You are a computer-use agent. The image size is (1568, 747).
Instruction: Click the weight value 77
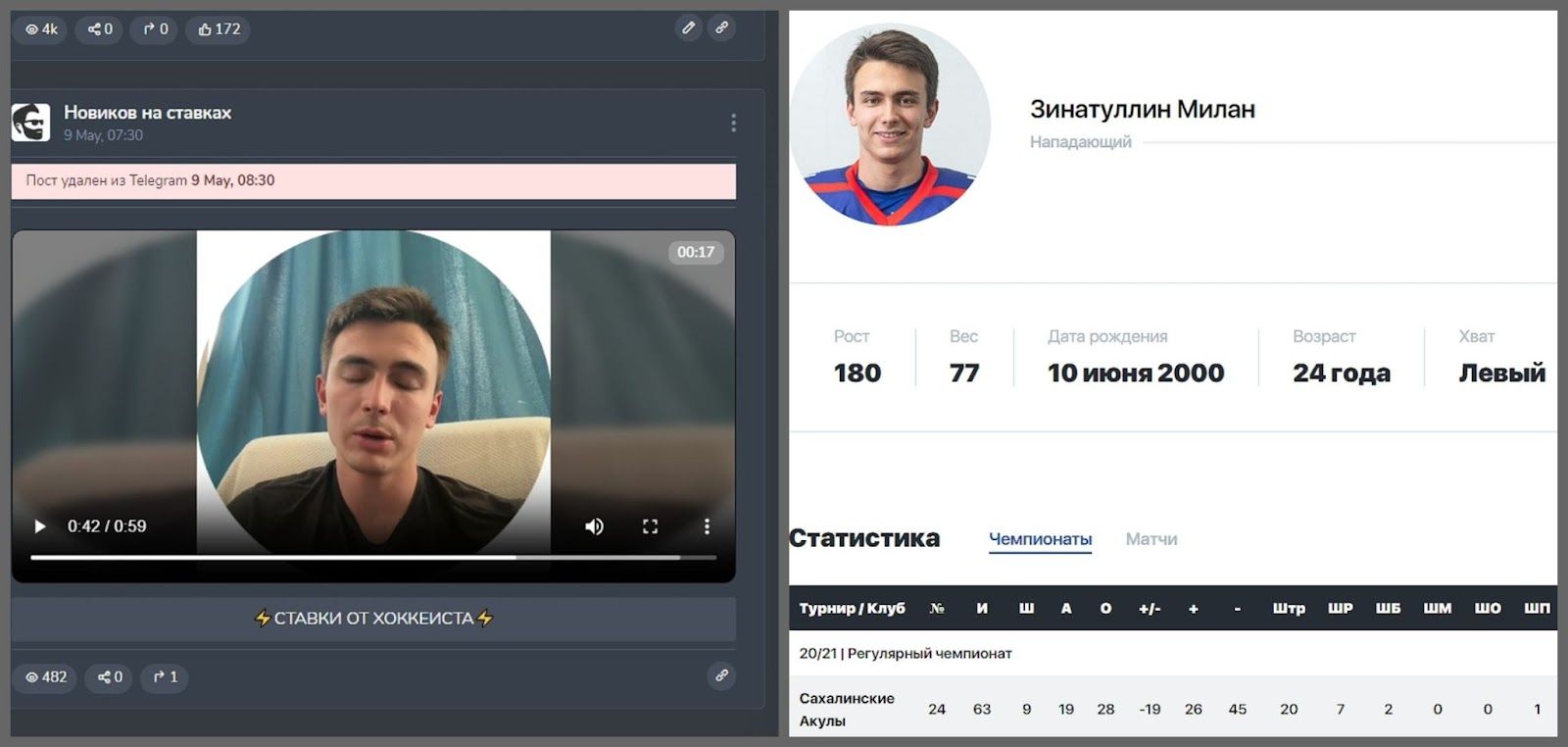coord(964,373)
